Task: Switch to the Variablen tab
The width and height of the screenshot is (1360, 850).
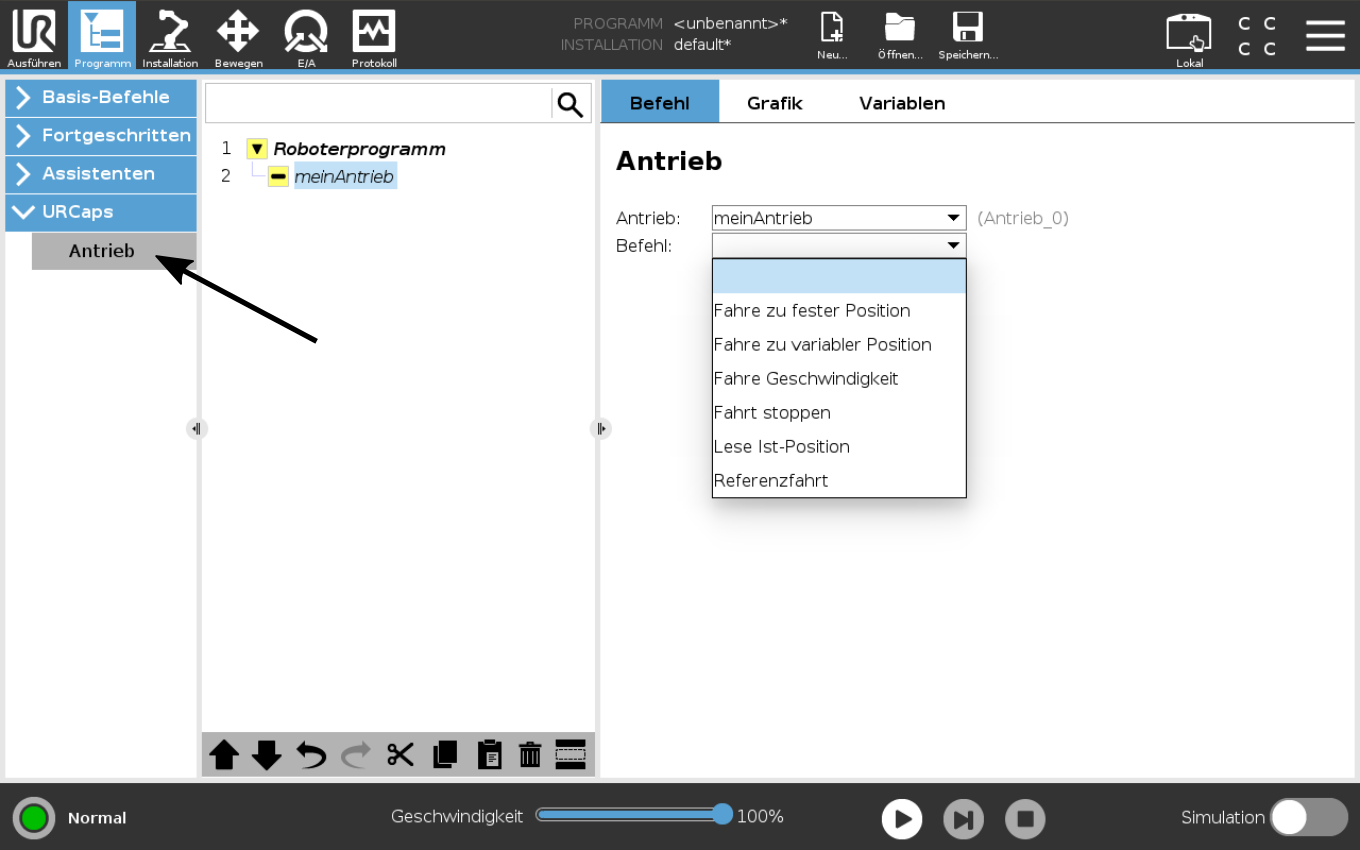Action: coord(901,103)
